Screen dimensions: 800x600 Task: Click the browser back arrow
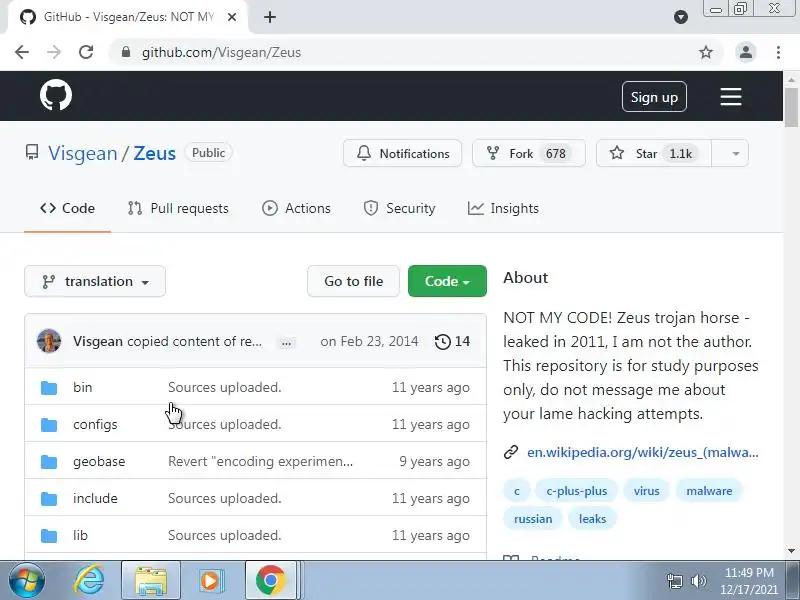22,52
